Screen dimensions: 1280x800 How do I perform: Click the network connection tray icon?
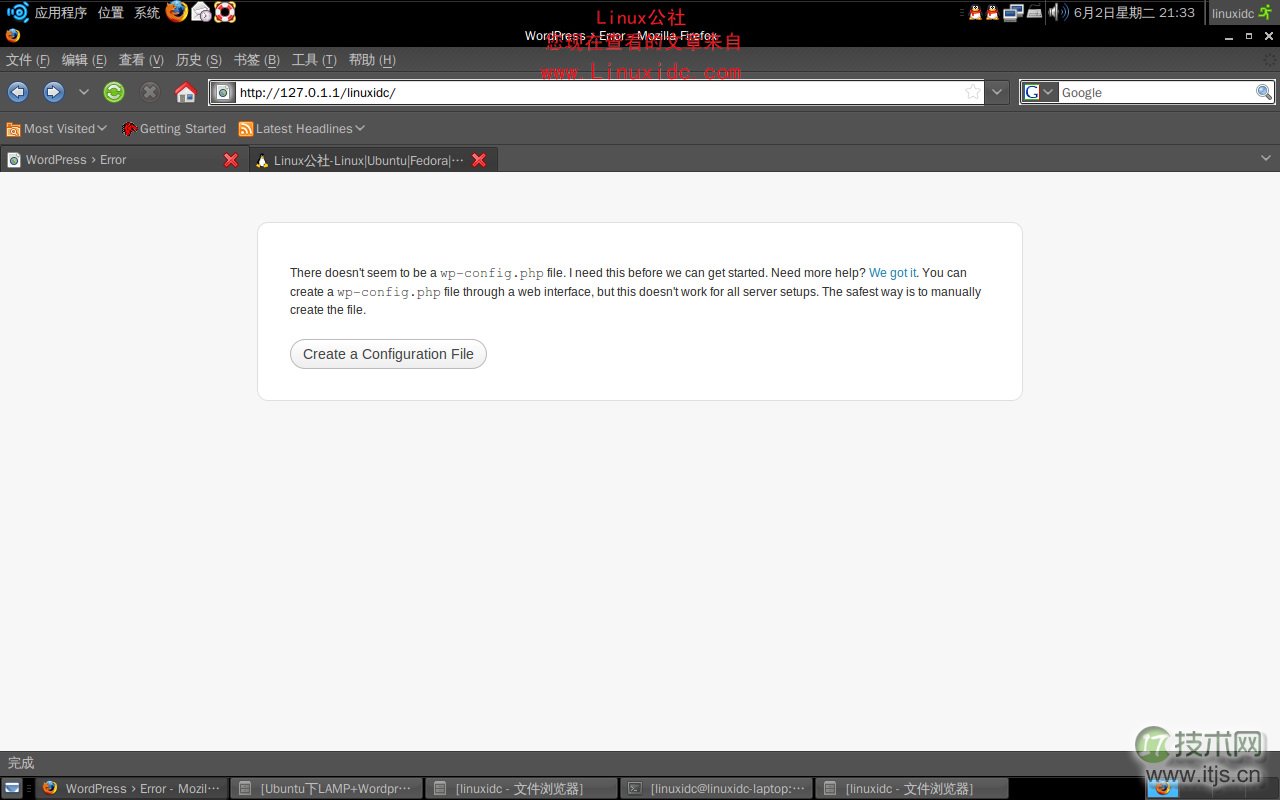tap(1013, 13)
